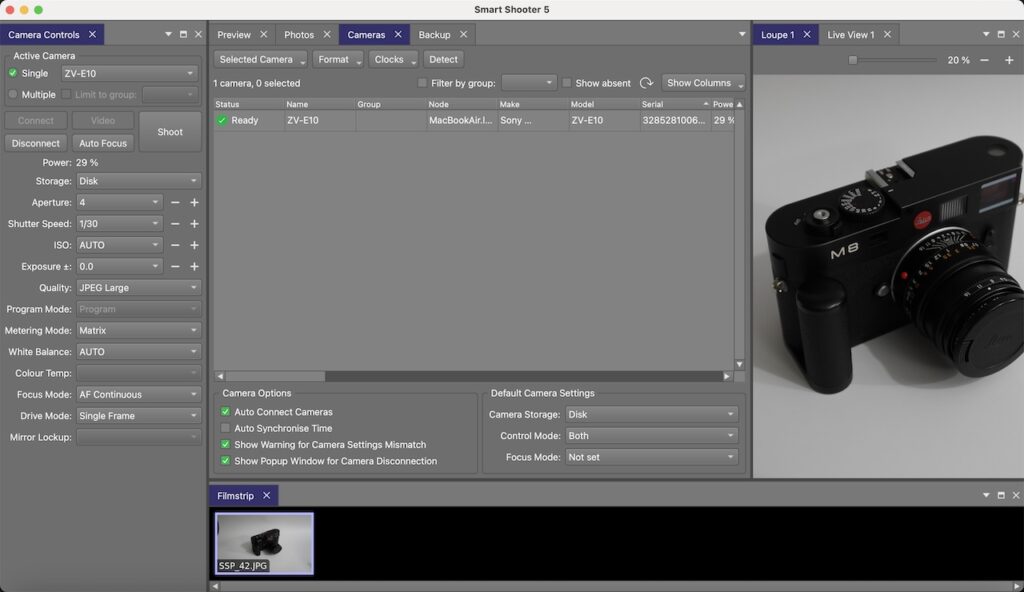
Task: Close the Cameras tab
Action: click(x=398, y=35)
